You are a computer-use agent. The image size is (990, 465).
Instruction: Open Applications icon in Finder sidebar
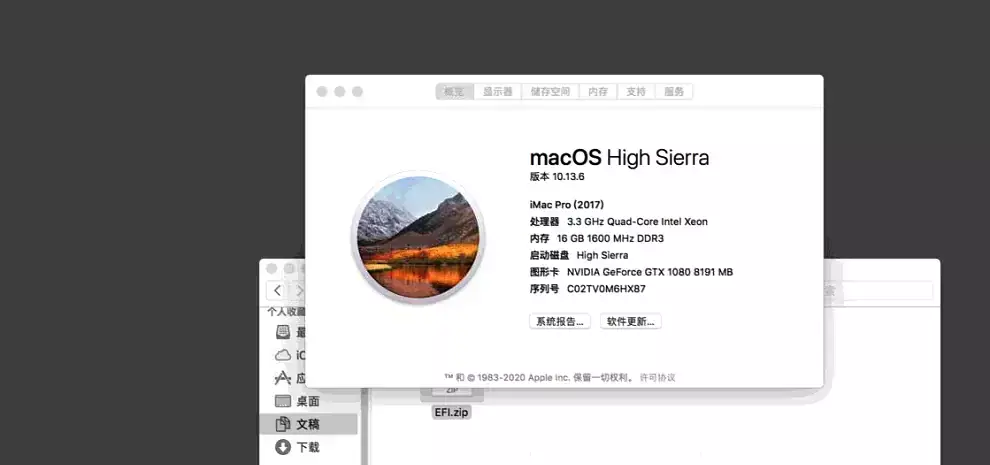pos(283,378)
